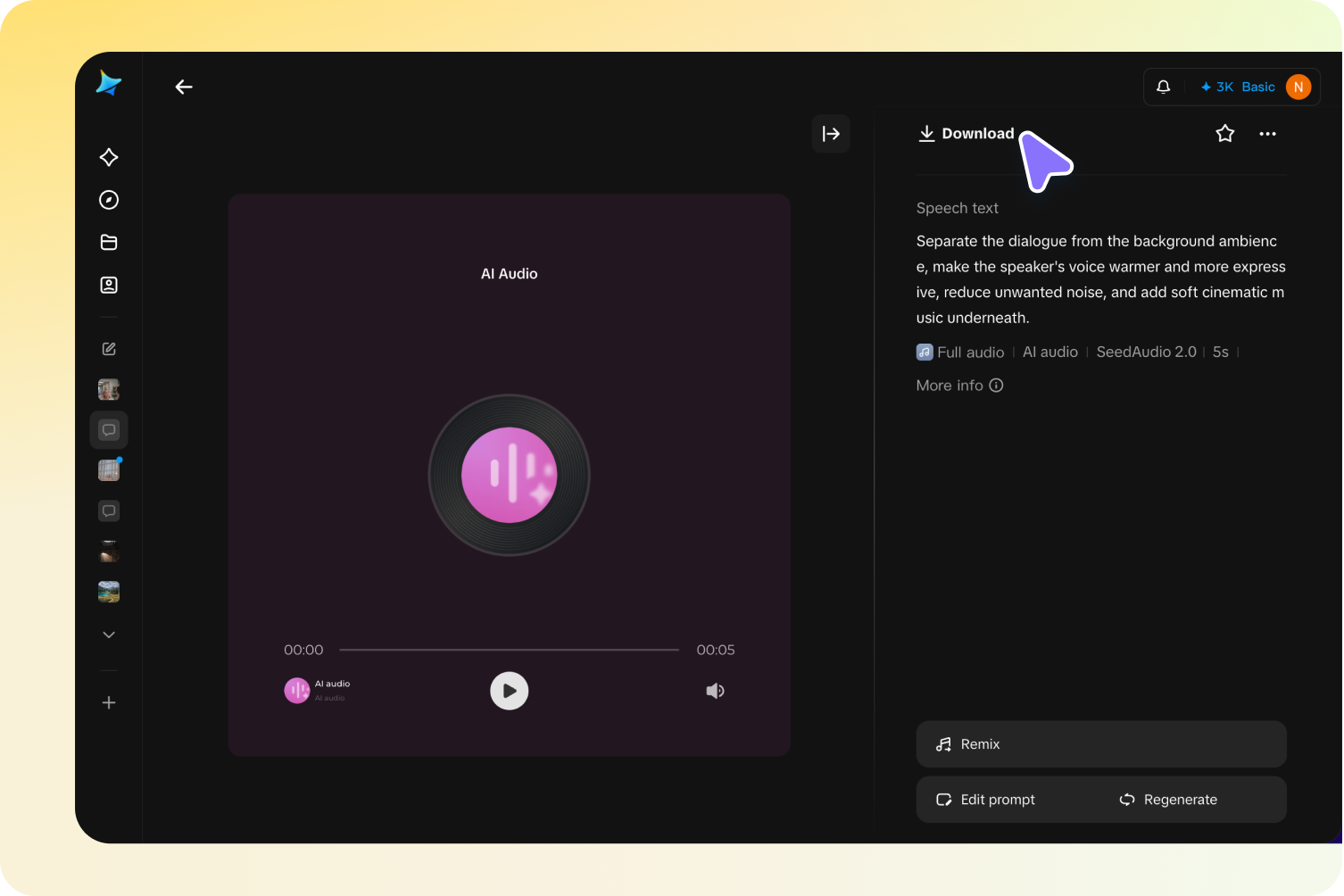
Task: Click the "00:00" elapsed time
Action: coord(303,650)
